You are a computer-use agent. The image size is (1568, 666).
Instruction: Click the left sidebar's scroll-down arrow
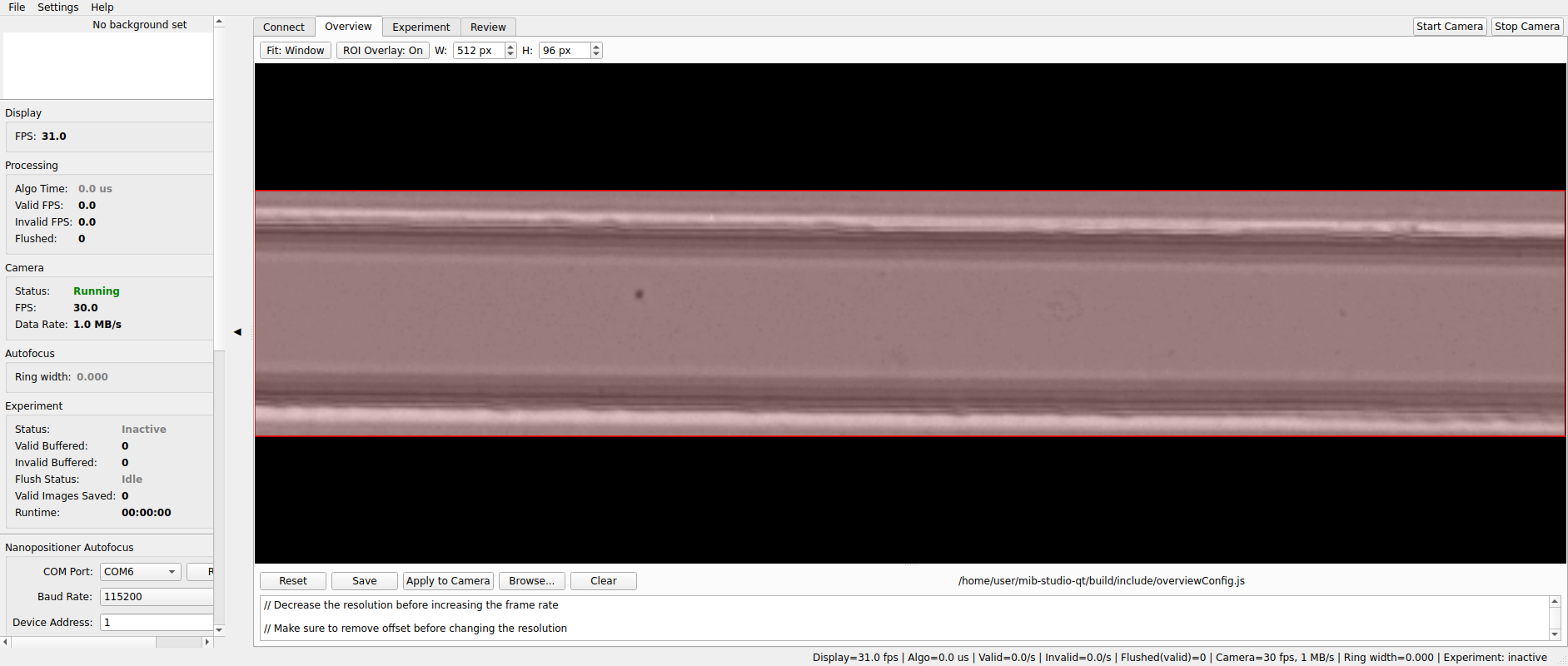(219, 629)
